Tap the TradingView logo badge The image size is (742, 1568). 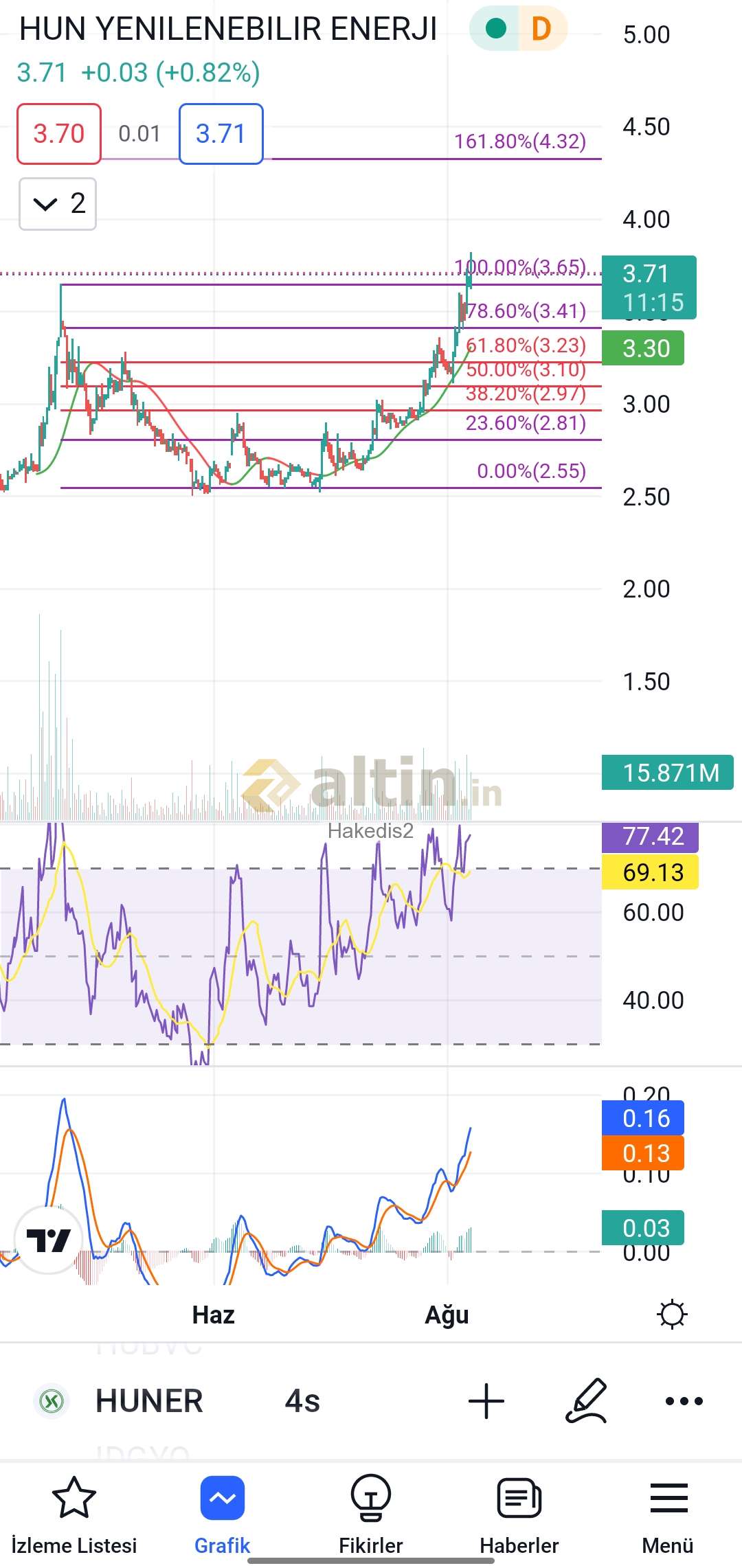(48, 1240)
